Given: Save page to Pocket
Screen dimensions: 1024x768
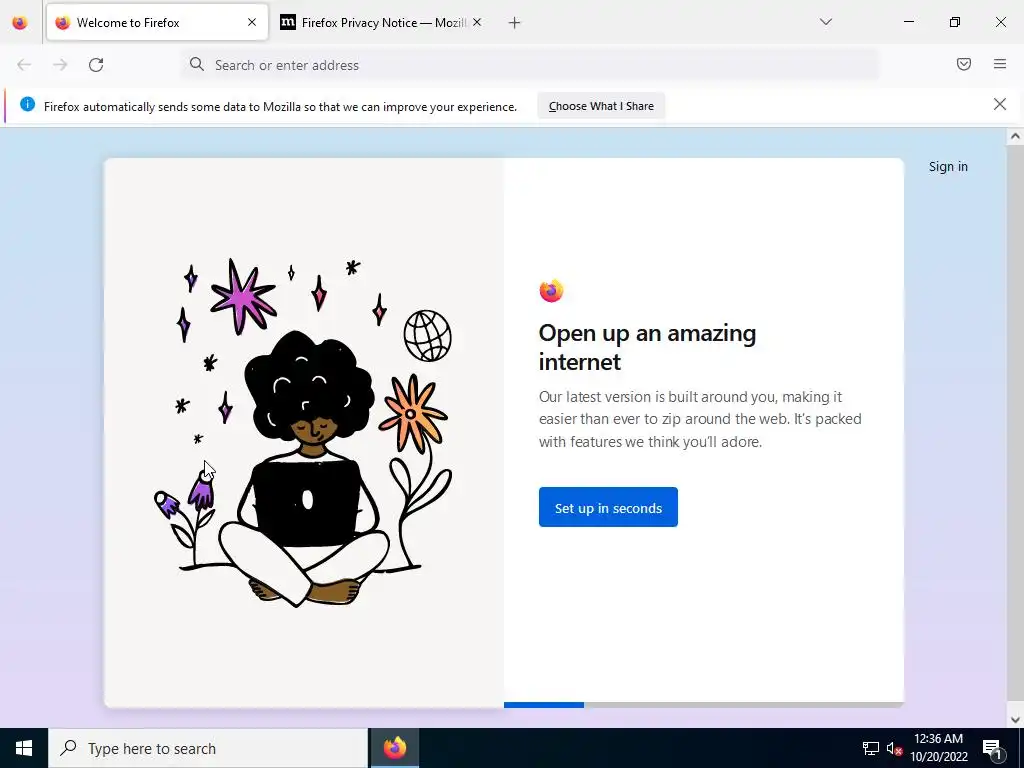Looking at the screenshot, I should click(x=964, y=64).
